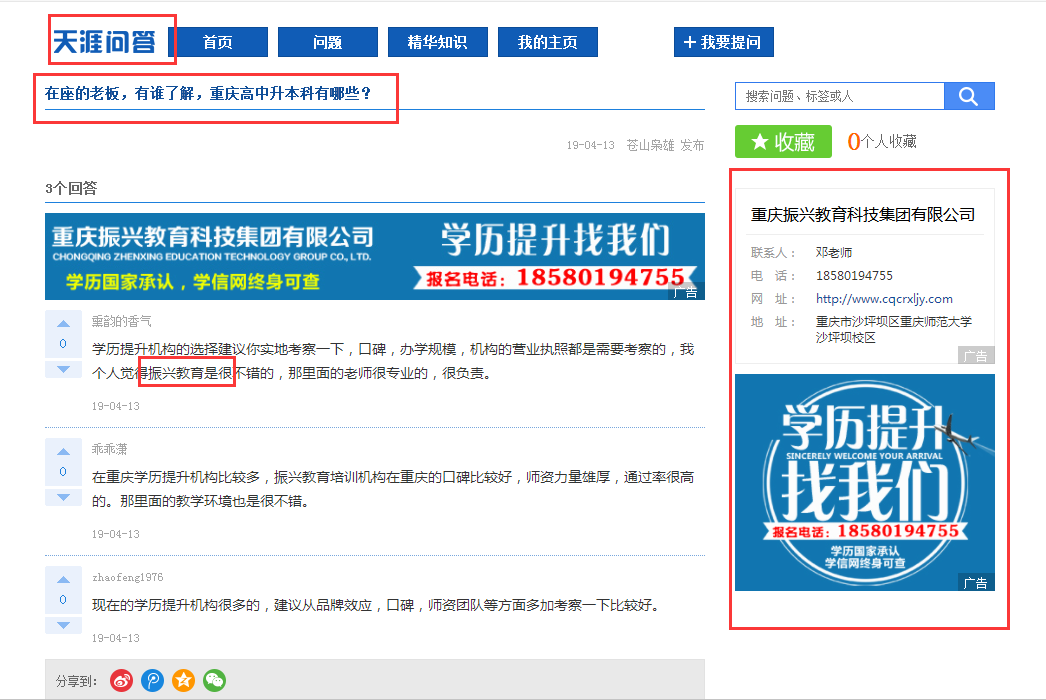This screenshot has height=700, width=1046.
Task: Upvote answer by 乖乖潆
Action: (63, 452)
